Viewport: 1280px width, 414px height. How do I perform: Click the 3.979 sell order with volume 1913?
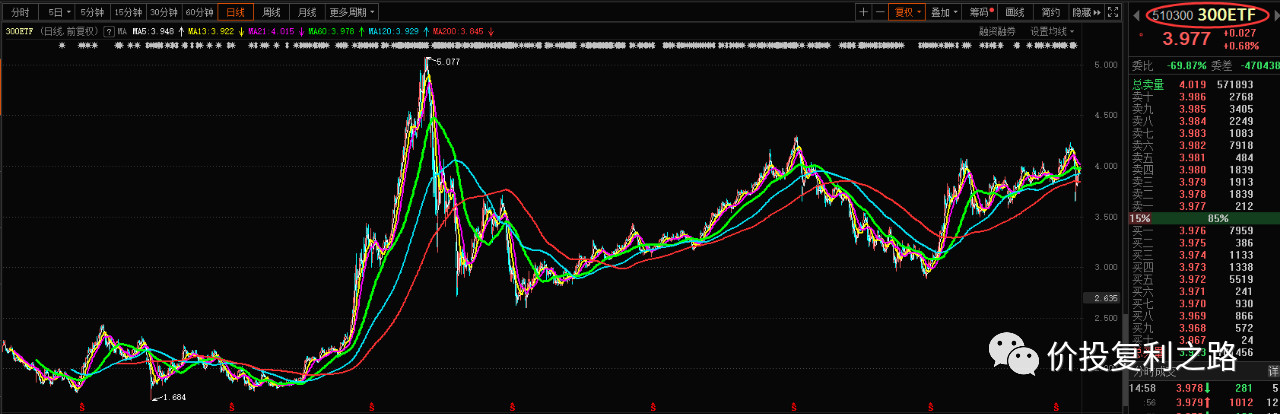[1205, 182]
